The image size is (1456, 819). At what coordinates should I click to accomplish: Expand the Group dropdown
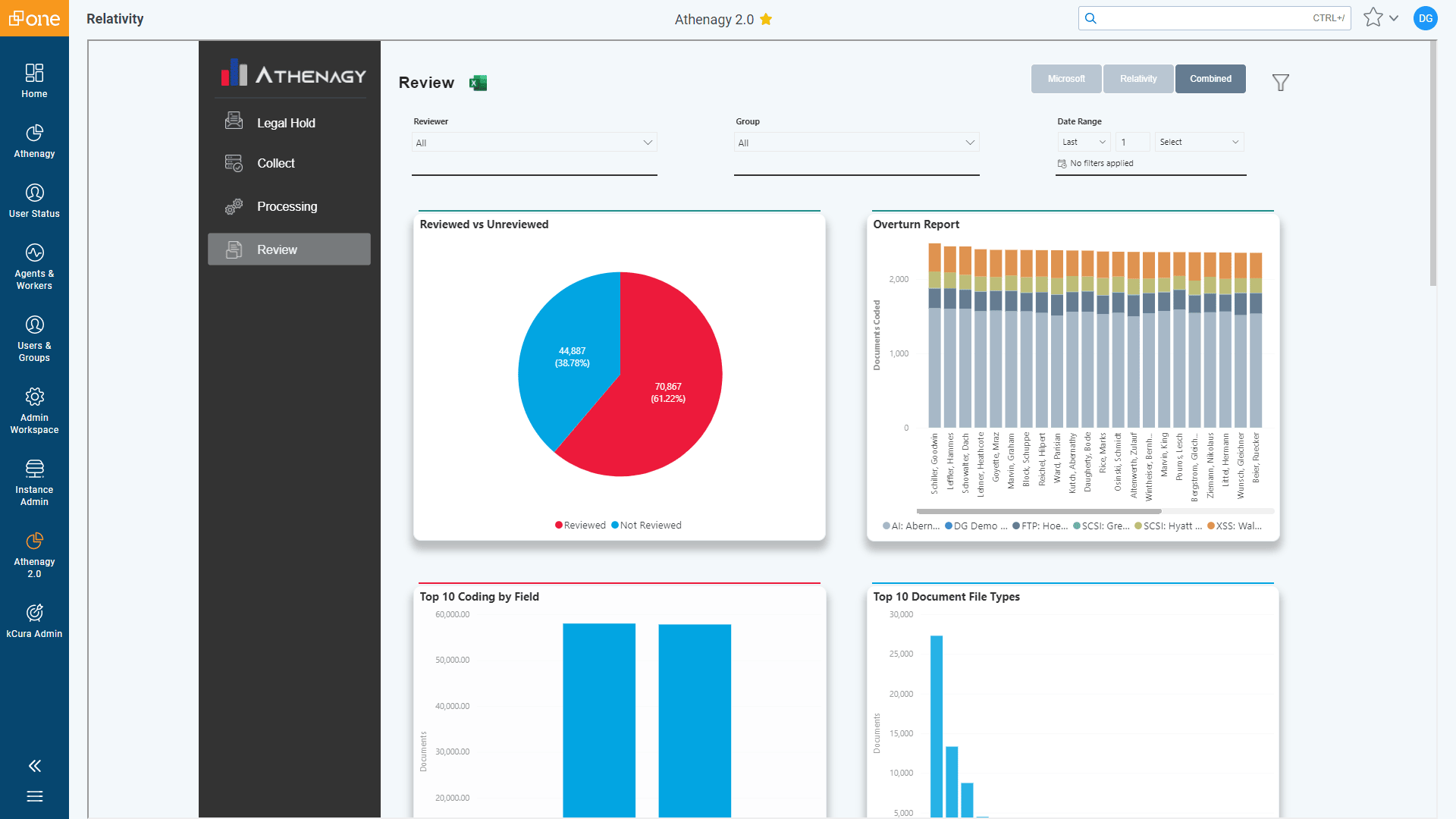(856, 143)
